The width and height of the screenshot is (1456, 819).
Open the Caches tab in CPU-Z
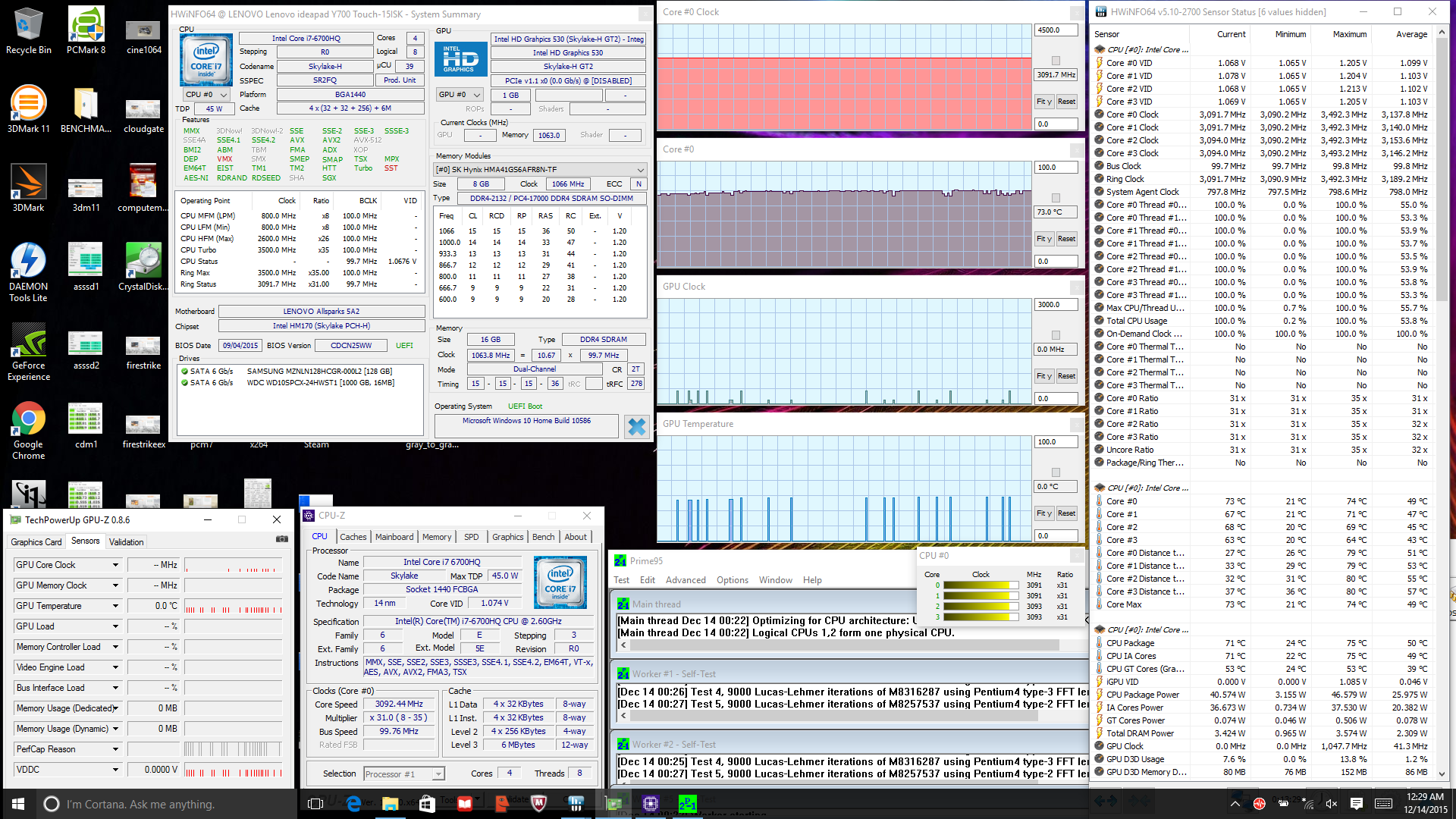tap(353, 537)
